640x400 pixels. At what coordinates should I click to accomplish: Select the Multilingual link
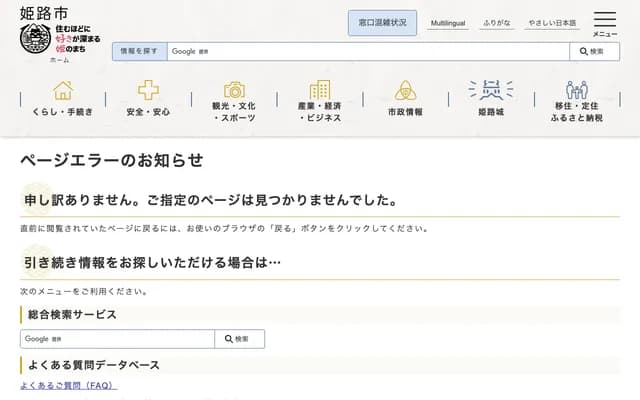(448, 23)
